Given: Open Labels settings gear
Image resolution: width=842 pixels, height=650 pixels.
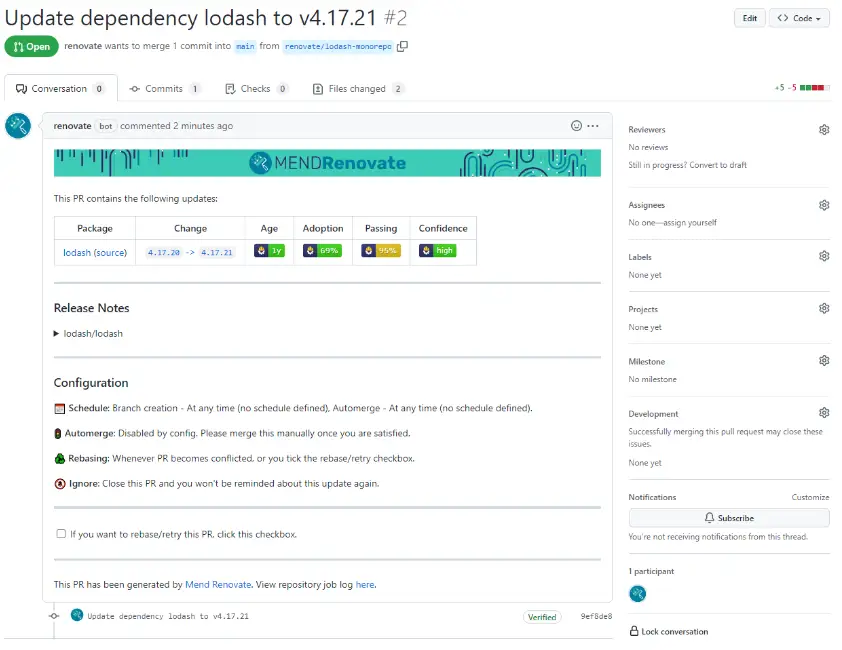Looking at the screenshot, I should (x=824, y=256).
